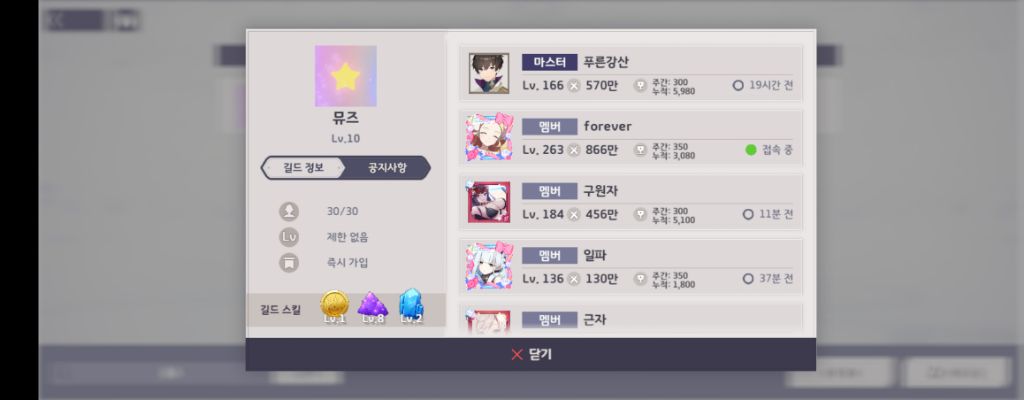Click the join type bookmark icon
Viewport: 1024px width, 400px height.
289,263
